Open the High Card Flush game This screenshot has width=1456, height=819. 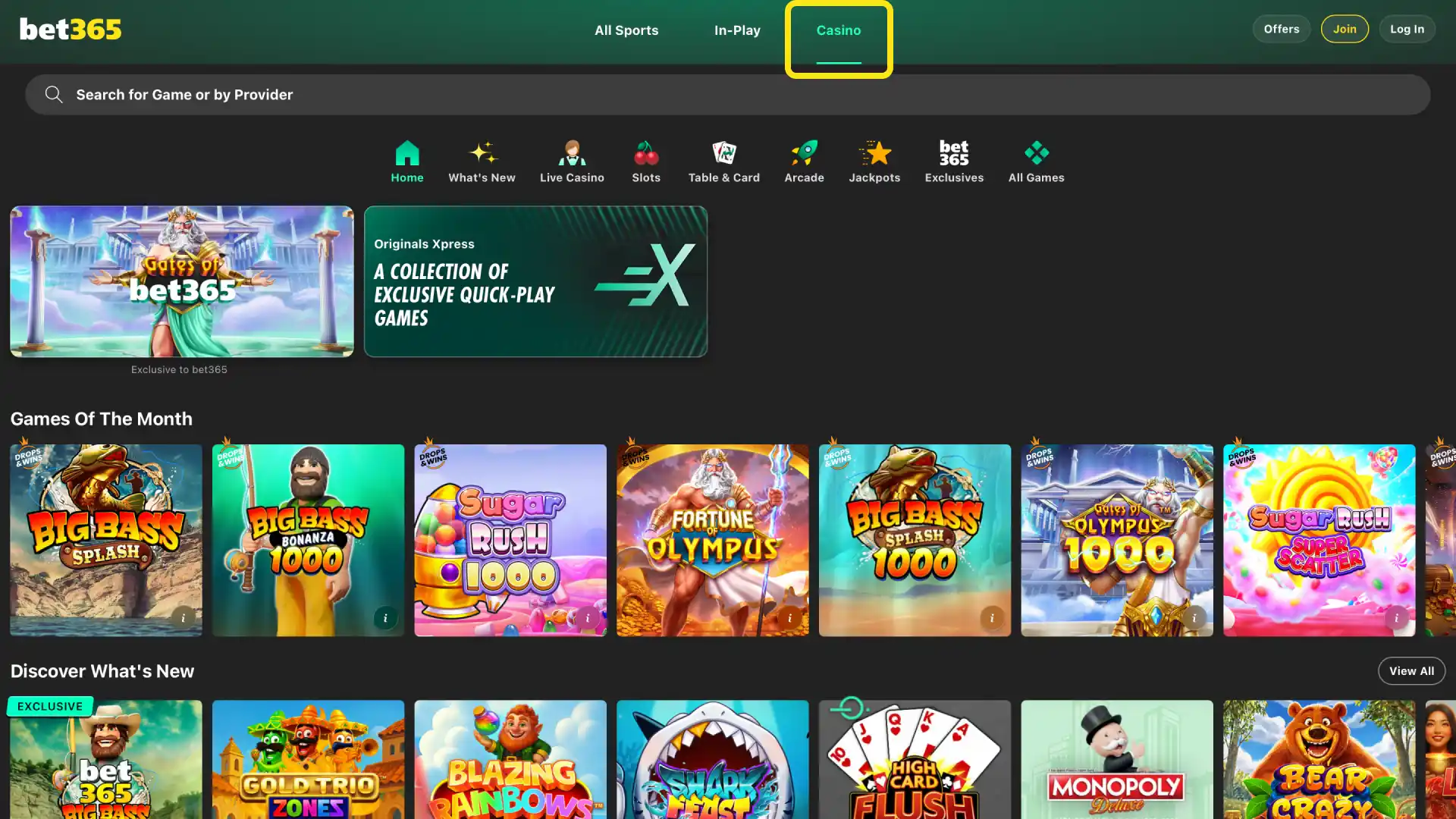(x=915, y=759)
